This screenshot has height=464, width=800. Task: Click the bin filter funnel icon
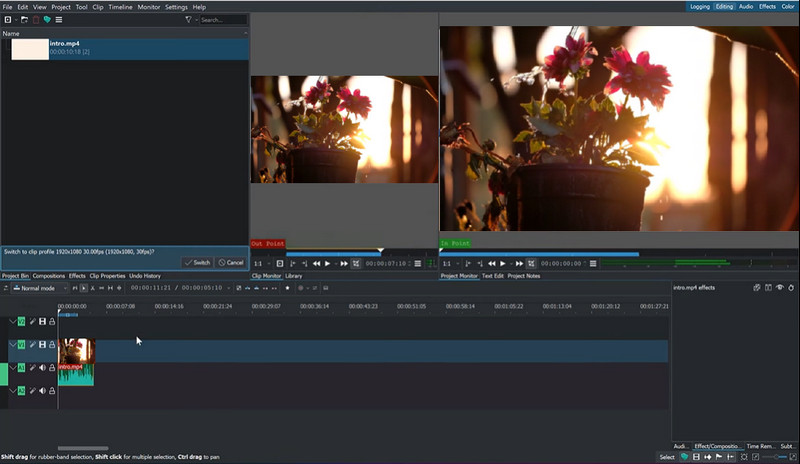click(x=188, y=20)
